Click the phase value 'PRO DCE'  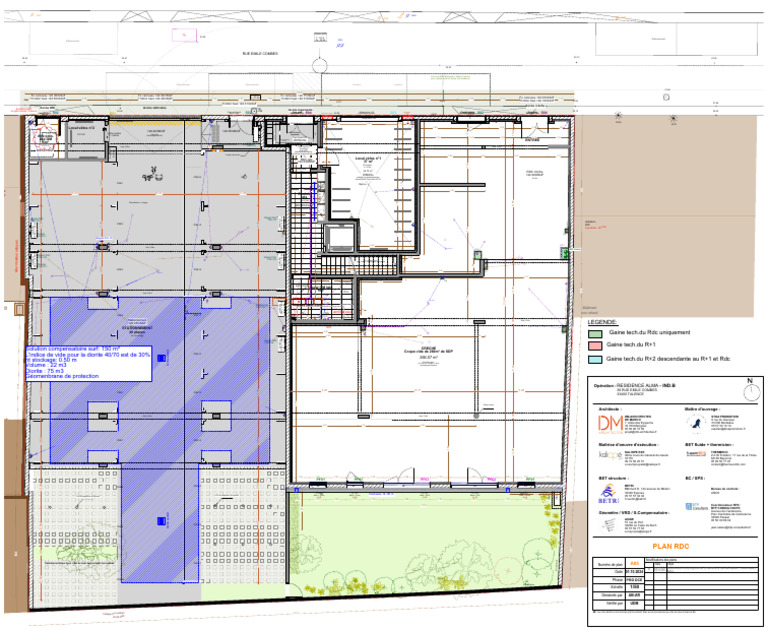(634, 580)
